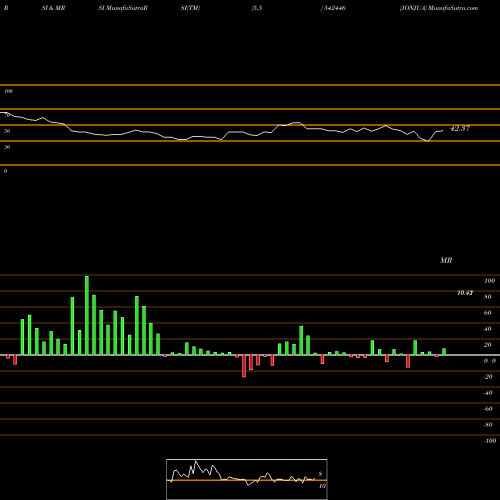Click the RSI 50 axis label
500x500 pixels.
(x=7, y=131)
